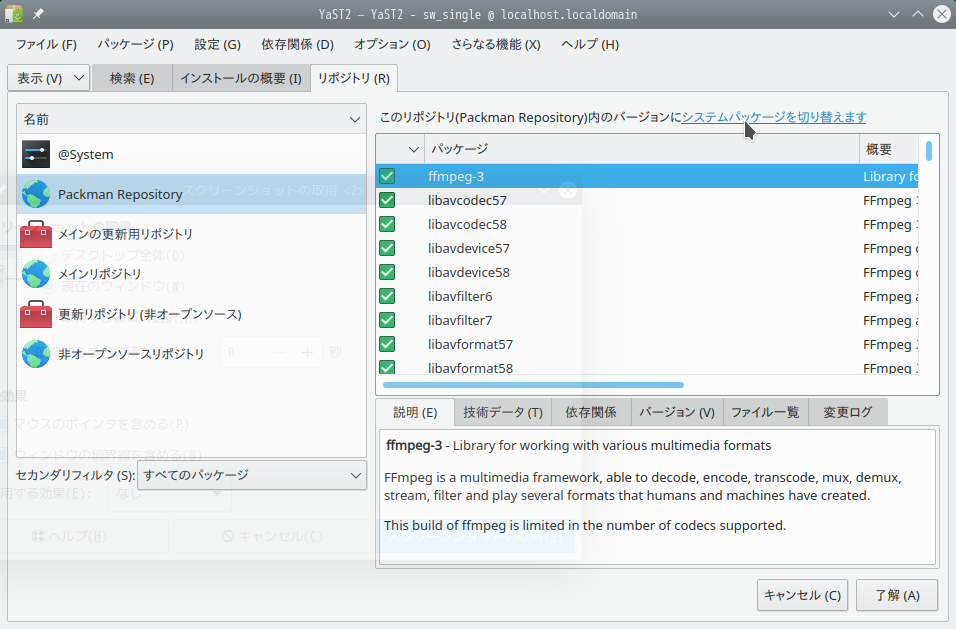Click the Packman Repository globe icon
This screenshot has width=956, height=629.
coord(36,194)
